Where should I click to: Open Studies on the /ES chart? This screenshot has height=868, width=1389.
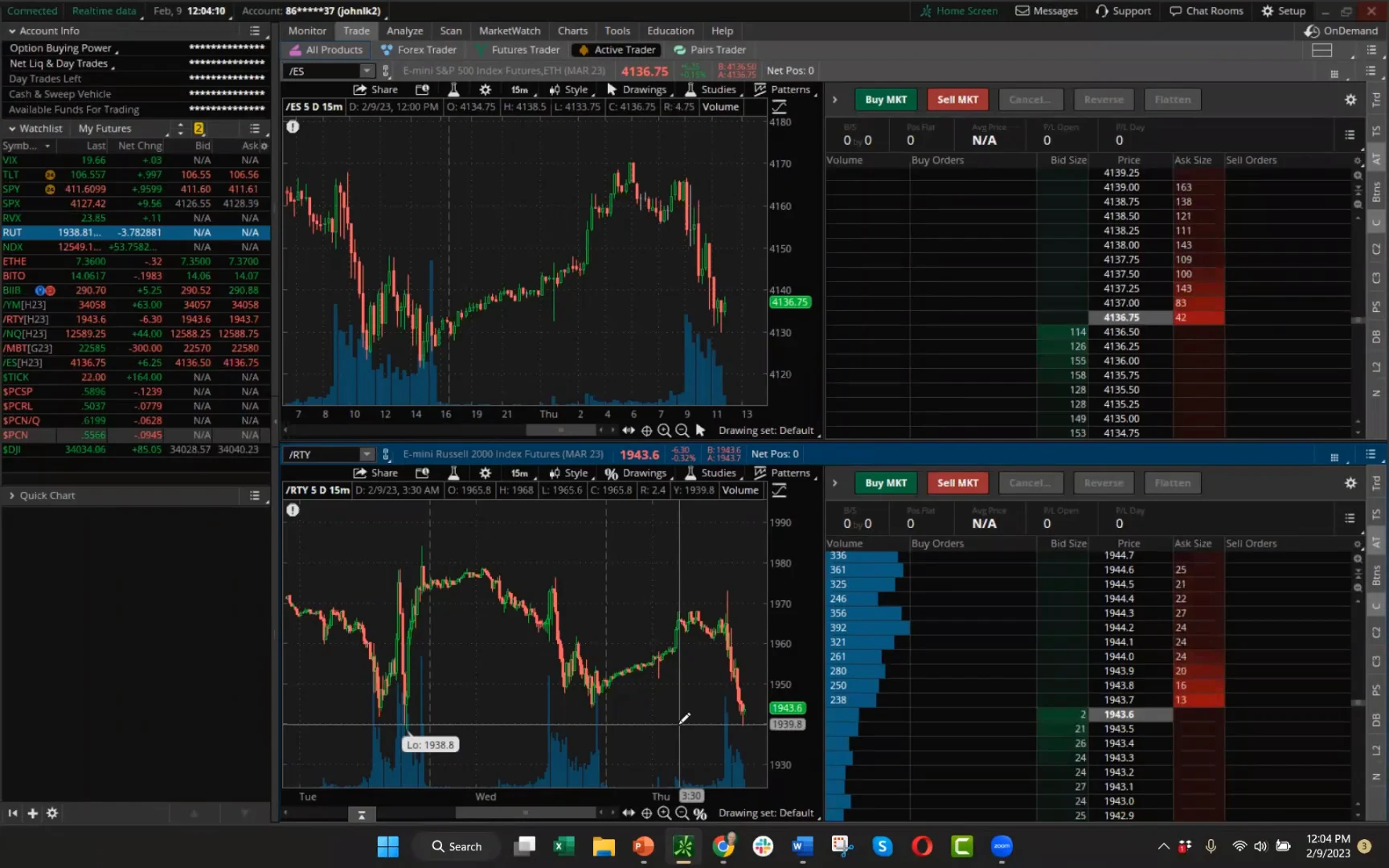711,89
